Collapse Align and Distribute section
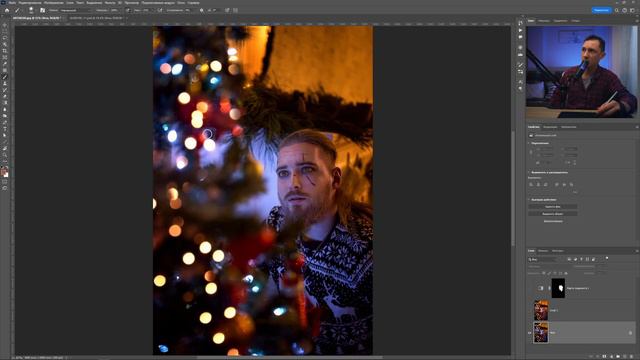 pos(529,172)
